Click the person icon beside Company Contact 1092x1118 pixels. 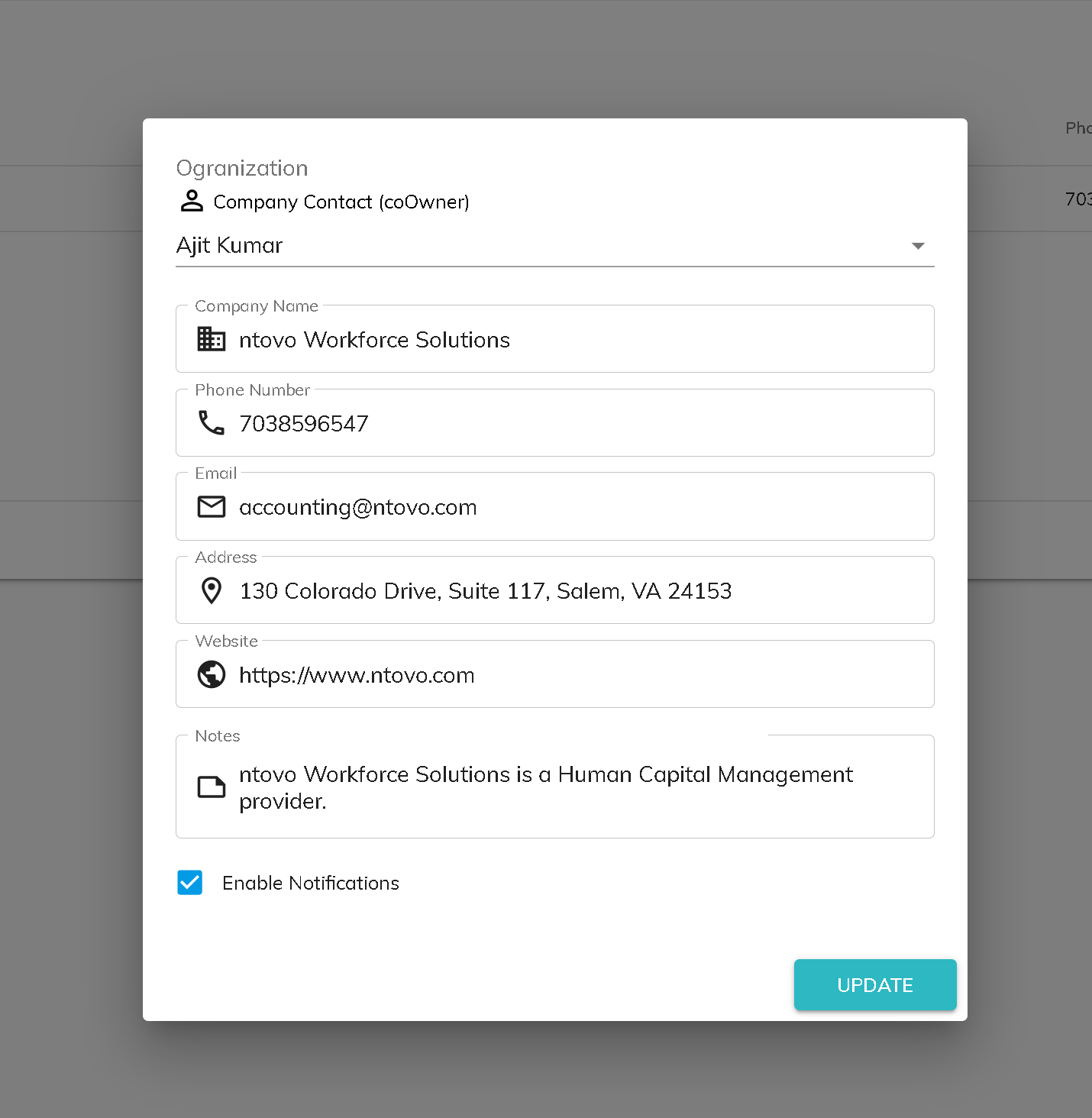(x=192, y=201)
